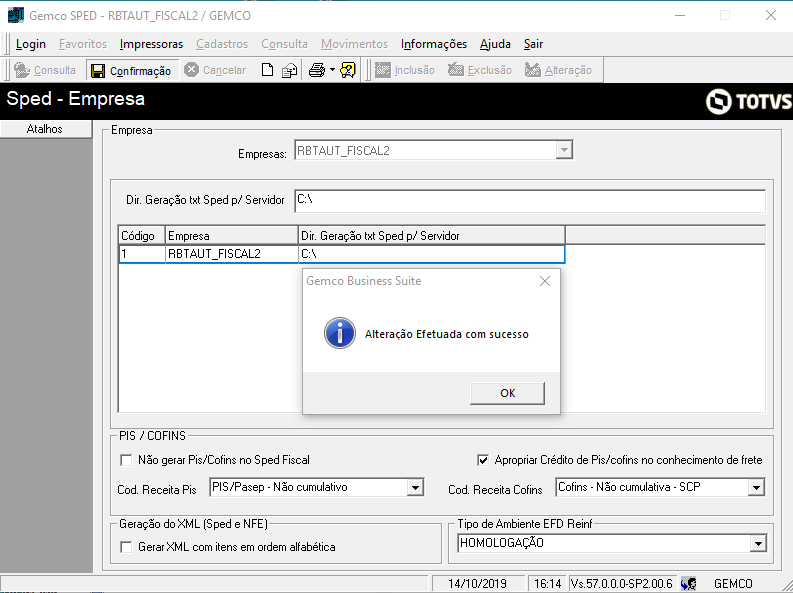Screen dimensions: 793x593
Task: Click the TOTVS logo
Action: coord(748,101)
